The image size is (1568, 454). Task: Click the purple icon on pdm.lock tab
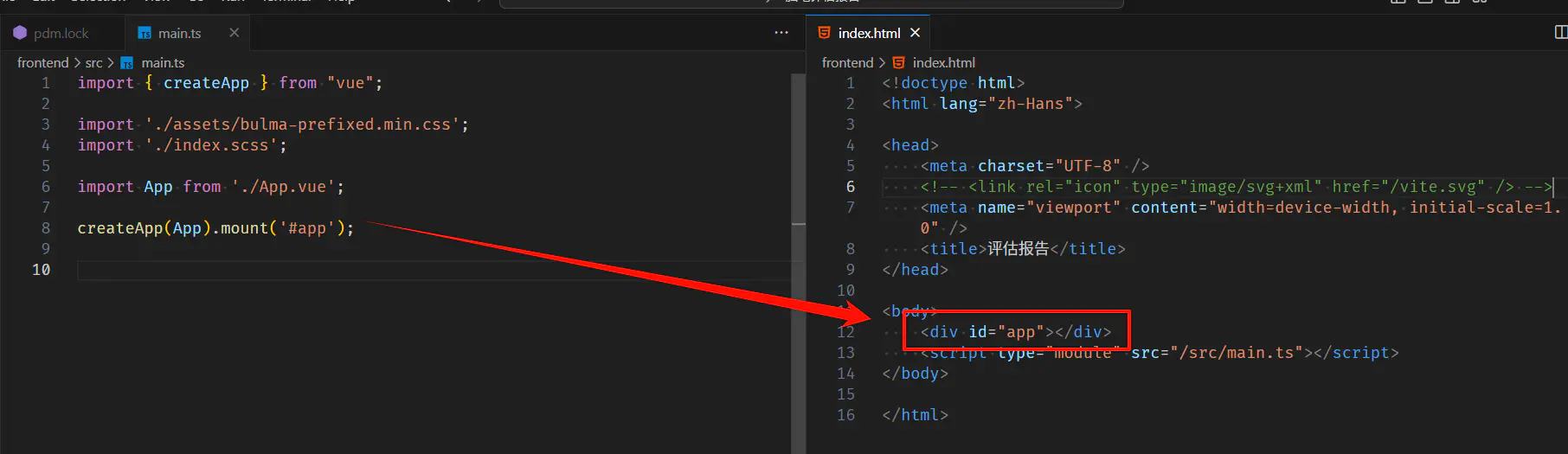coord(20,33)
